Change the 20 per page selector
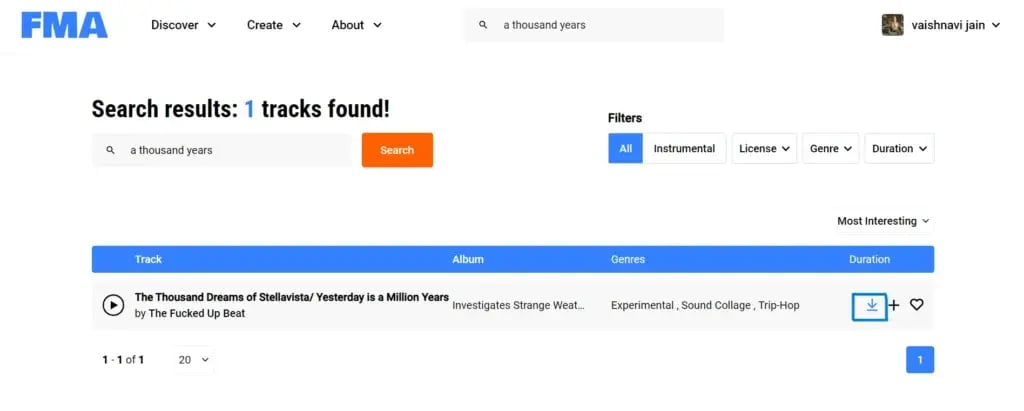 (193, 359)
